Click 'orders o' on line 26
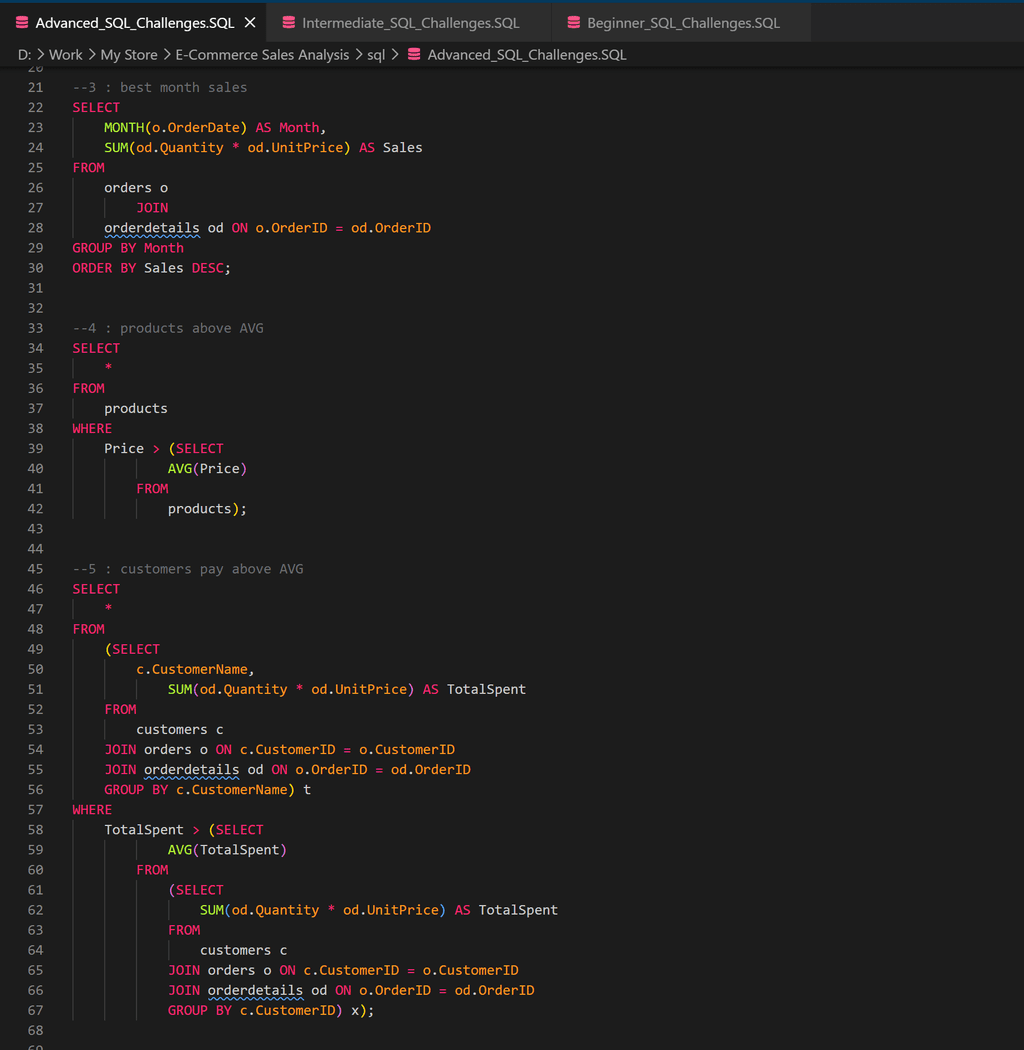Screen dimensions: 1024x1050 (x=136, y=188)
